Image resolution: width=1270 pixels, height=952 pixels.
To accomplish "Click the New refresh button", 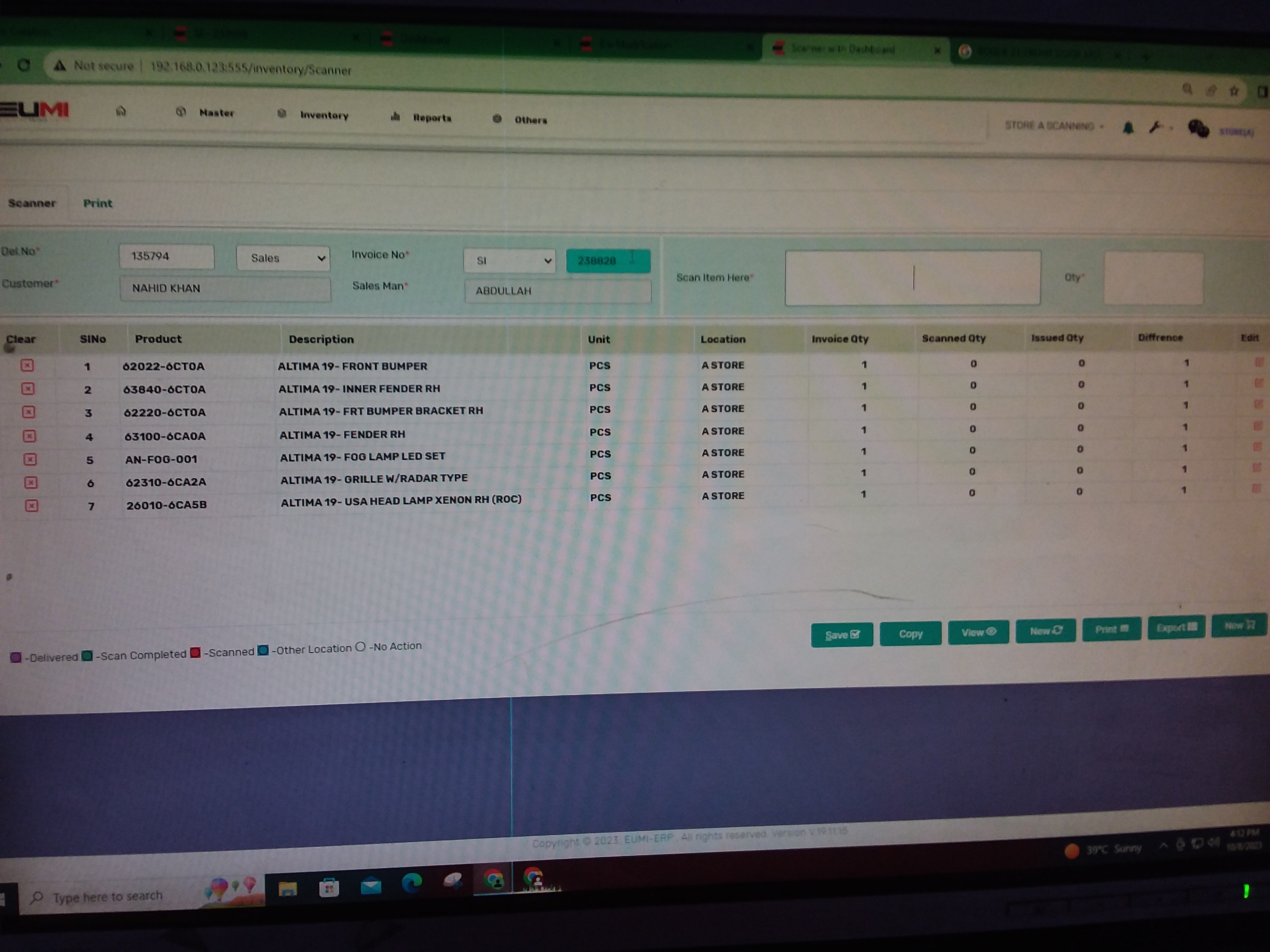I will coord(1045,631).
